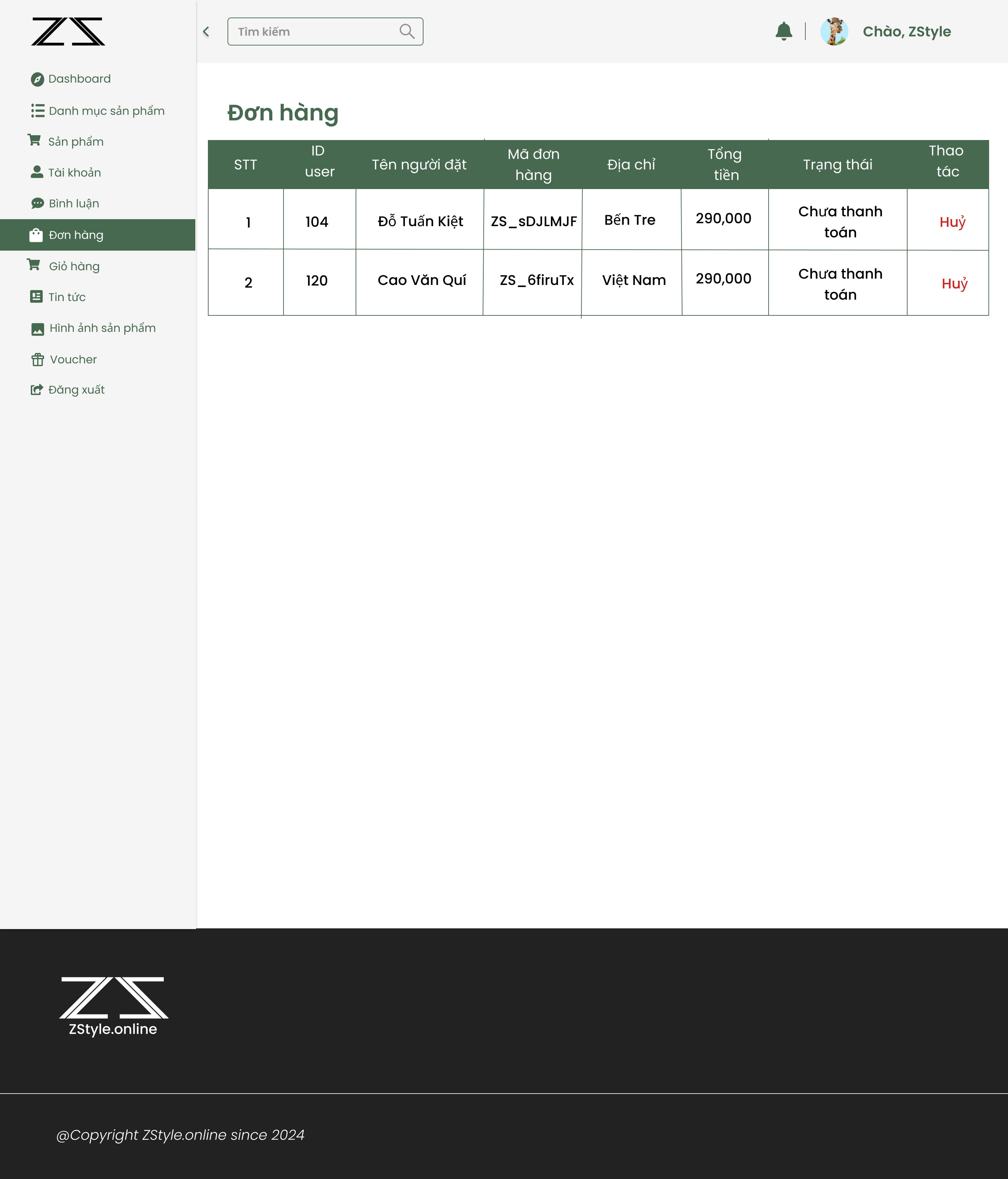Open Sản phẩm in the sidebar
Image resolution: width=1008 pixels, height=1179 pixels.
pyautogui.click(x=75, y=142)
